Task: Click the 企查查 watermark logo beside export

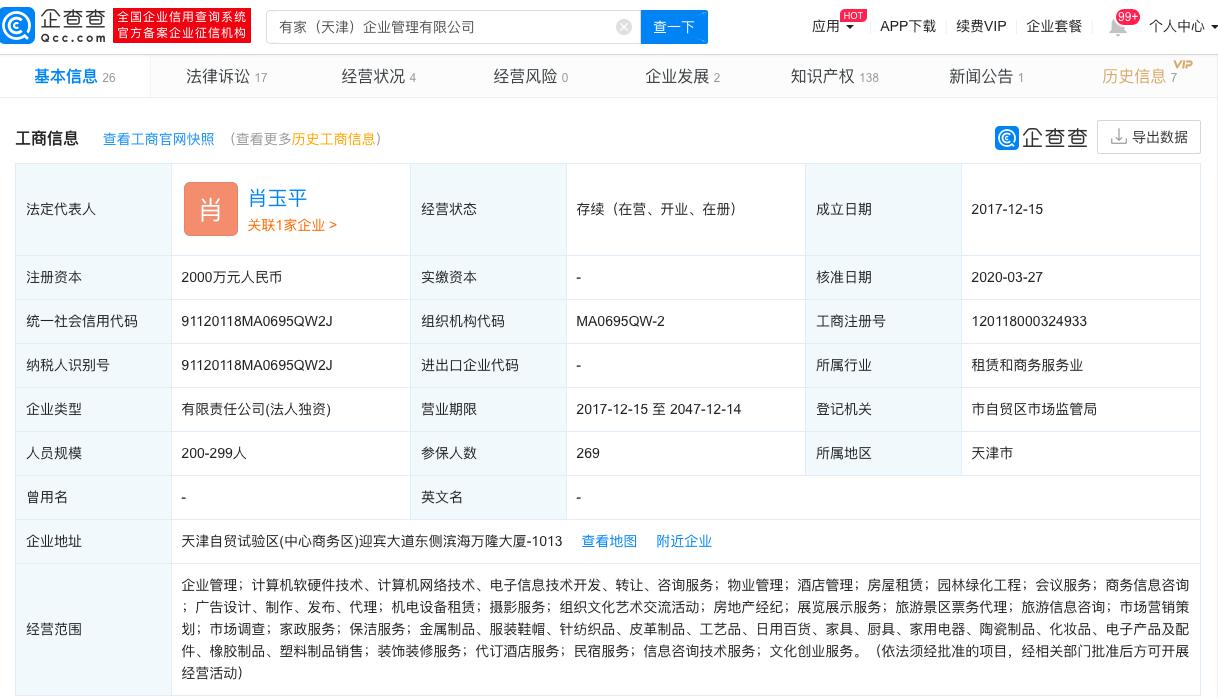Action: coord(1041,137)
